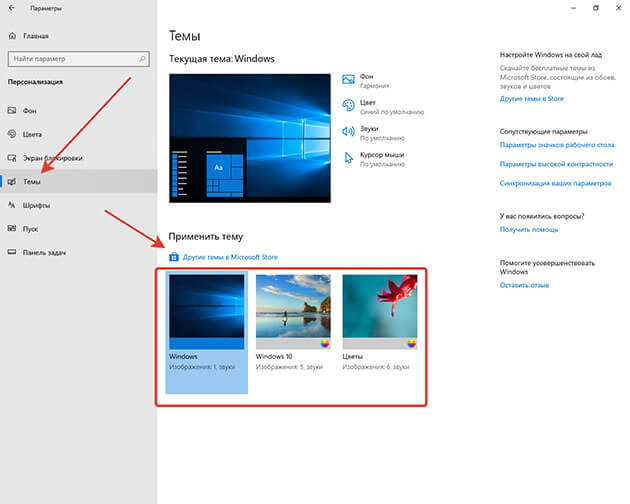Open Фон Гармония background setting
This screenshot has height=504, width=630.
coord(366,80)
